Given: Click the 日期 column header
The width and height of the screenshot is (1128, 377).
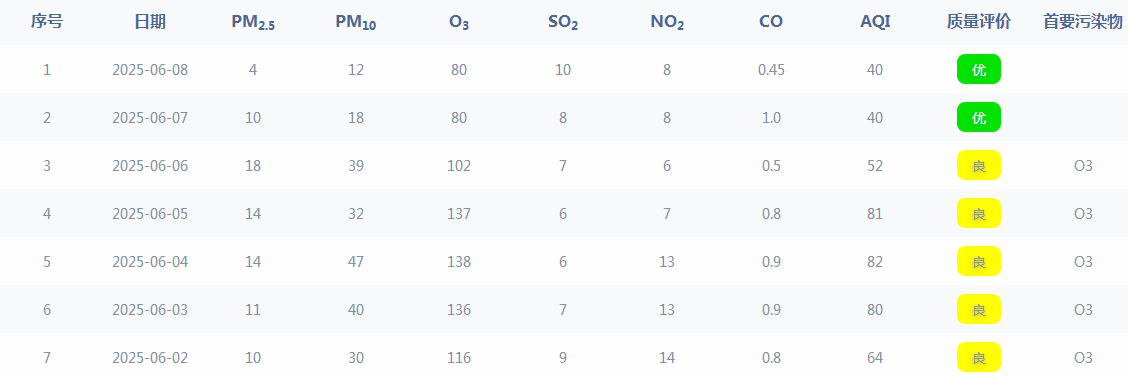Looking at the screenshot, I should click(150, 22).
